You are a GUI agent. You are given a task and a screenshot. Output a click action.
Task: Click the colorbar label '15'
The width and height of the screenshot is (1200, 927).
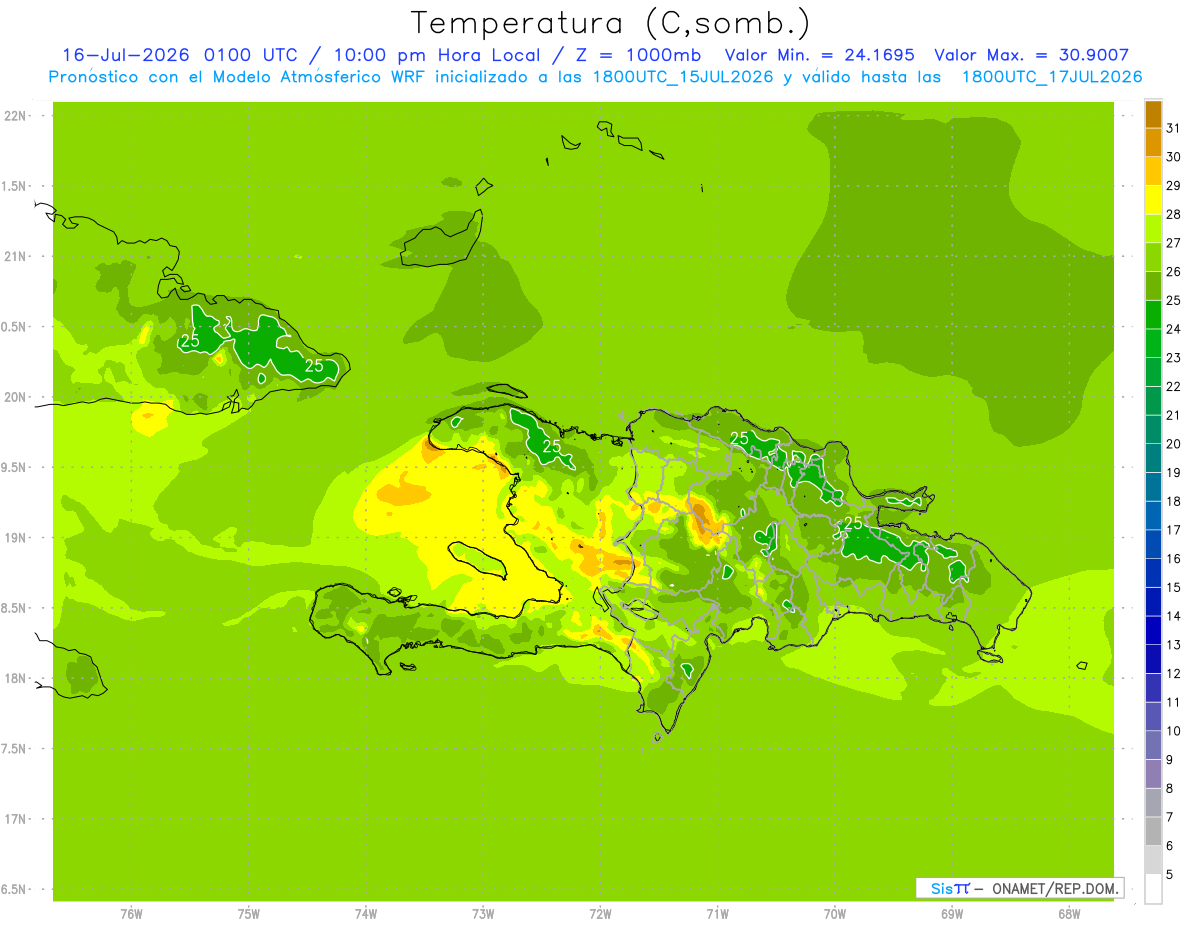(x=1174, y=587)
